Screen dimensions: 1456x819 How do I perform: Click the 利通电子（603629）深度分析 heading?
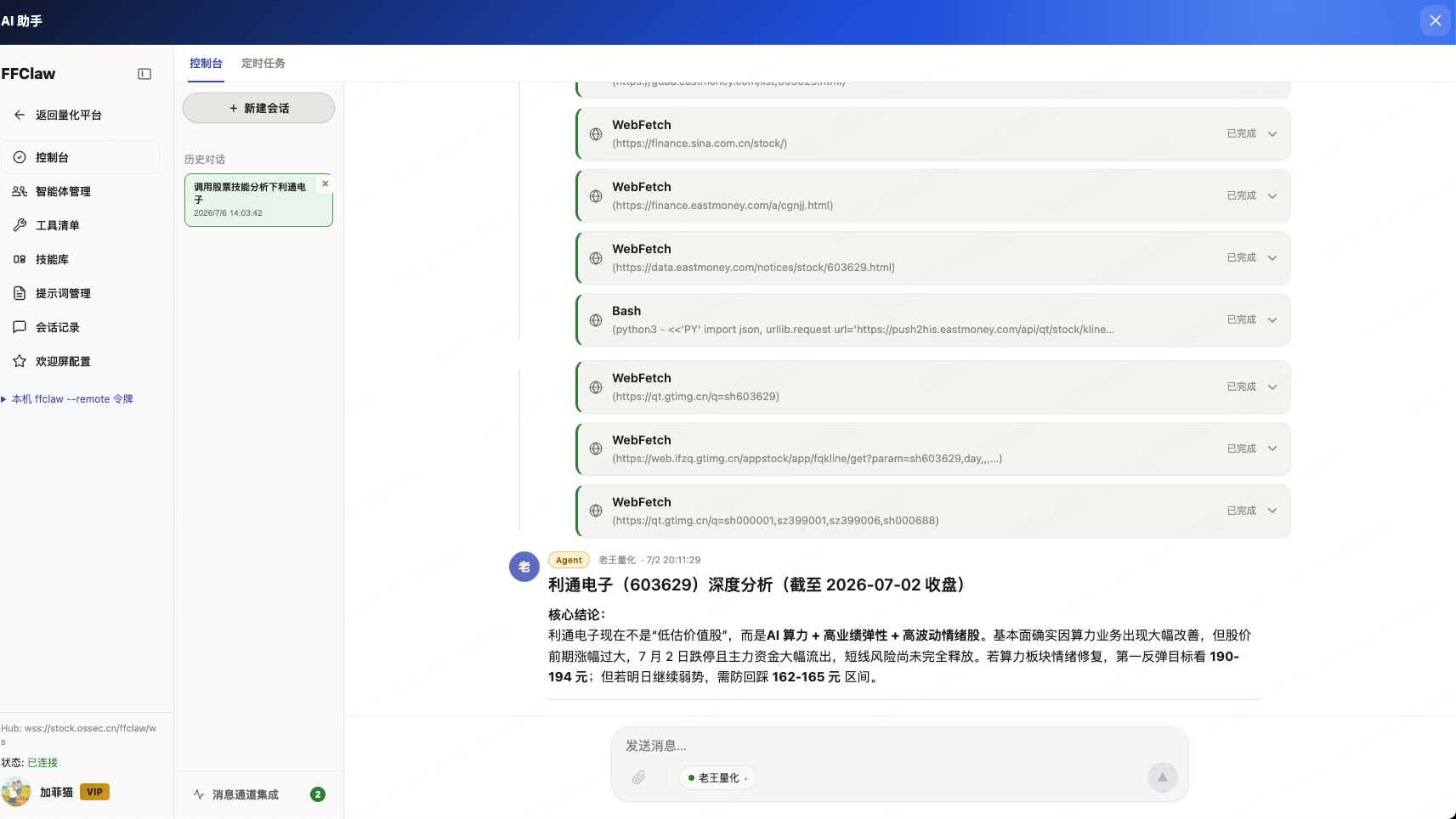pyautogui.click(x=756, y=585)
